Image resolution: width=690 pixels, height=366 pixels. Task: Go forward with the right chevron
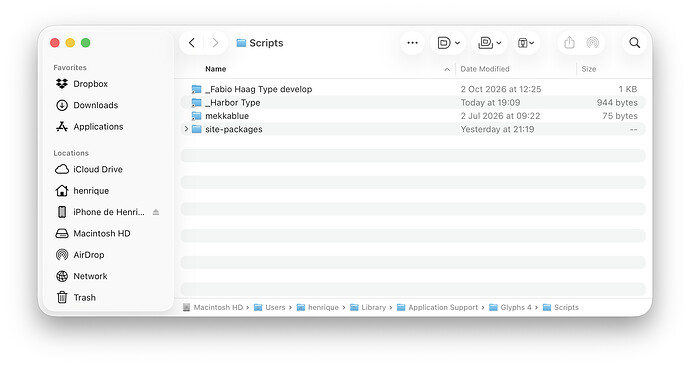click(215, 43)
